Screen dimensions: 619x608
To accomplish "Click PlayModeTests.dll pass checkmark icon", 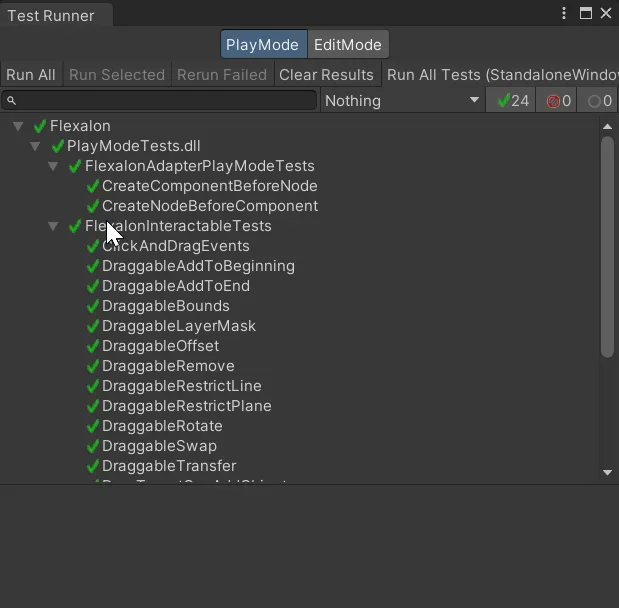I will (x=58, y=146).
